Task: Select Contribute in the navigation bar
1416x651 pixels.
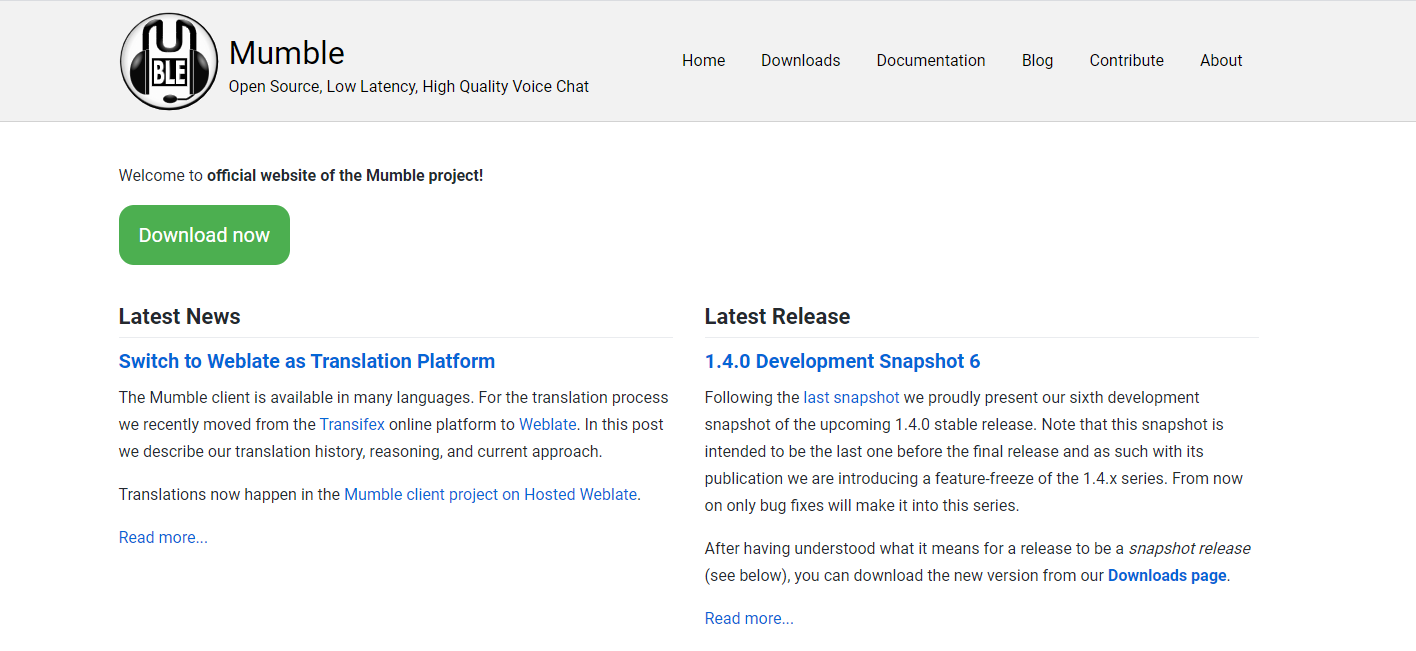Action: (x=1126, y=60)
